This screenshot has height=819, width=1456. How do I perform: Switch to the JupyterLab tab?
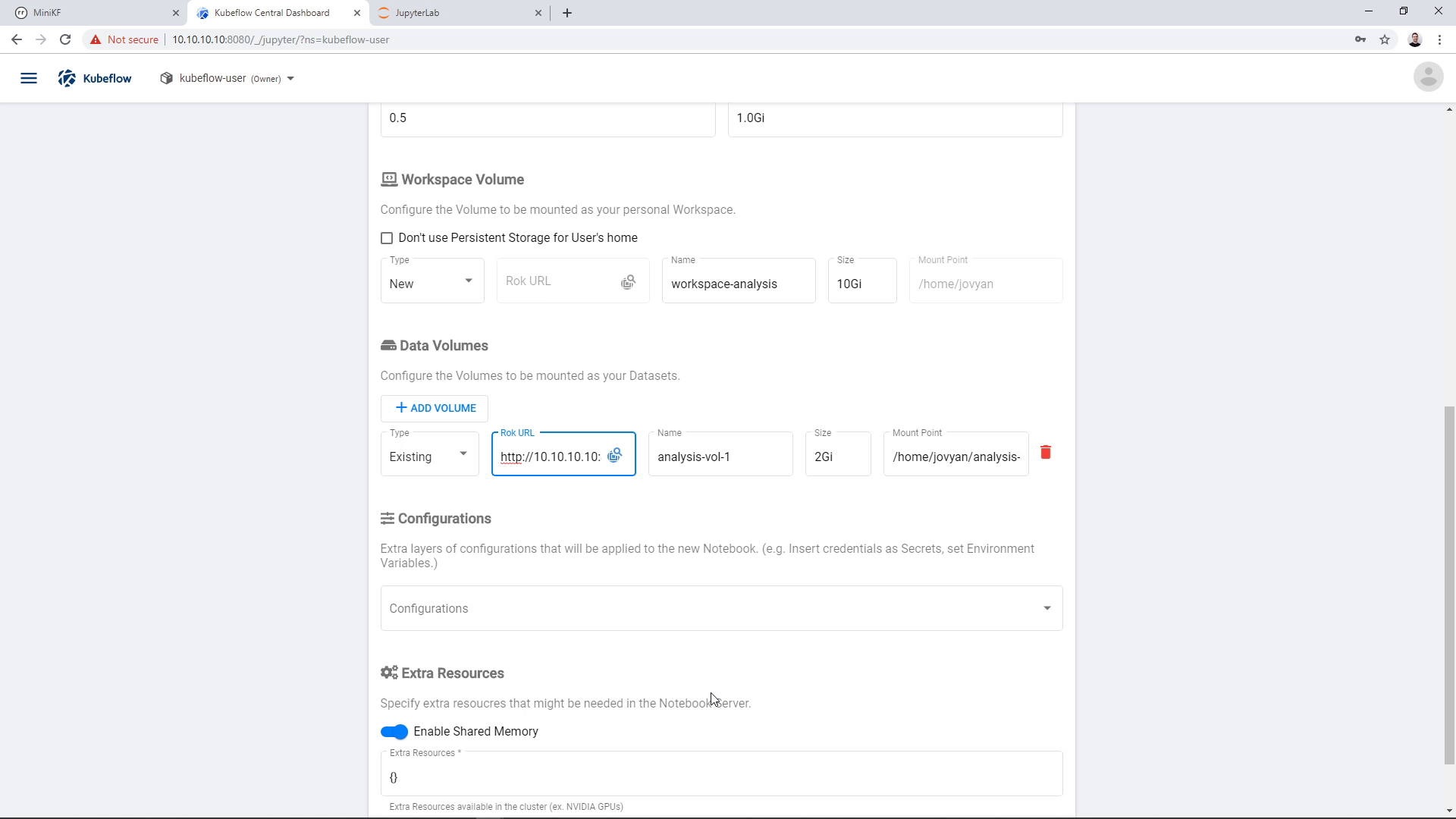460,13
